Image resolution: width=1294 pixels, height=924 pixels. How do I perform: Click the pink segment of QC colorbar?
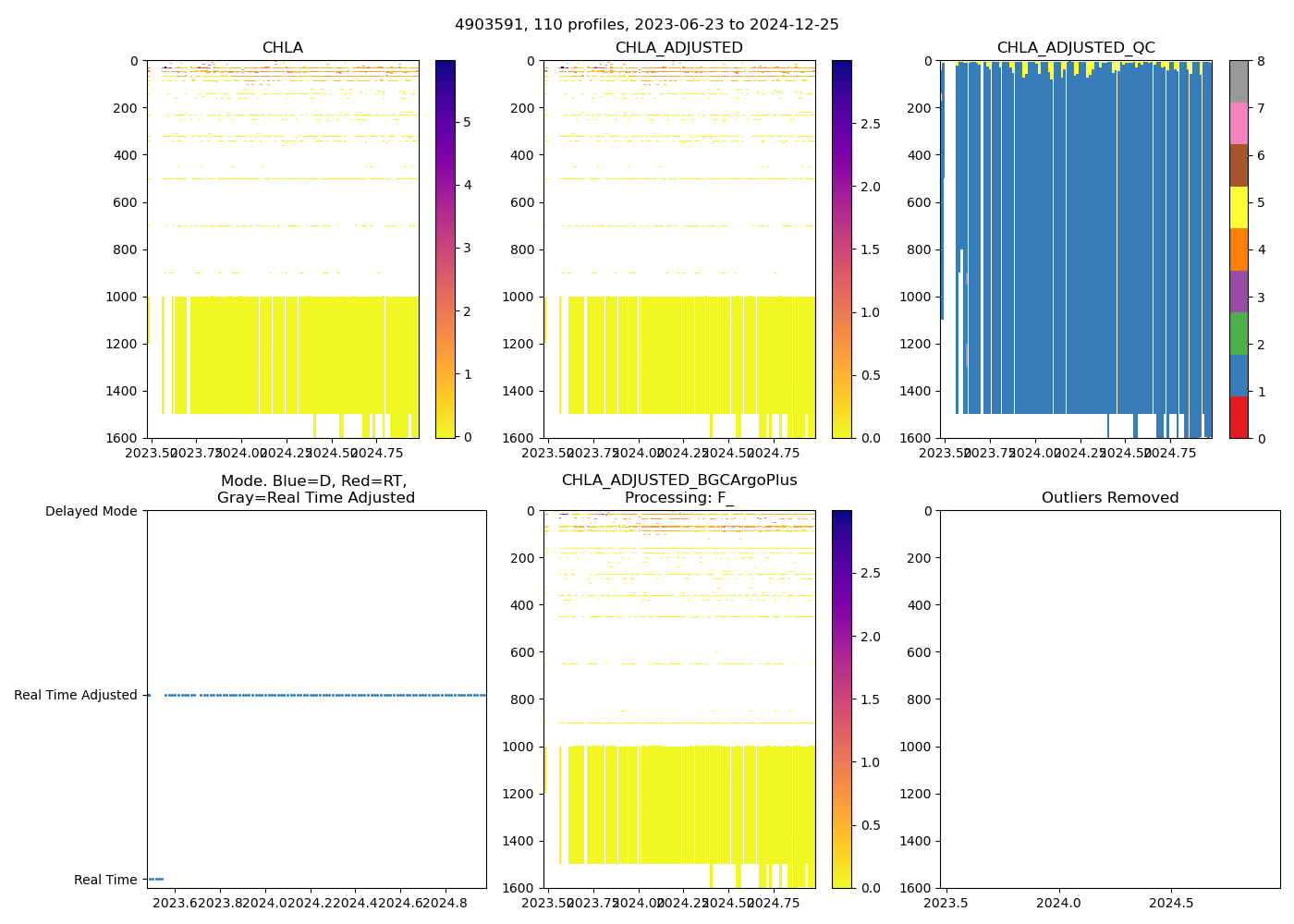tap(1239, 123)
